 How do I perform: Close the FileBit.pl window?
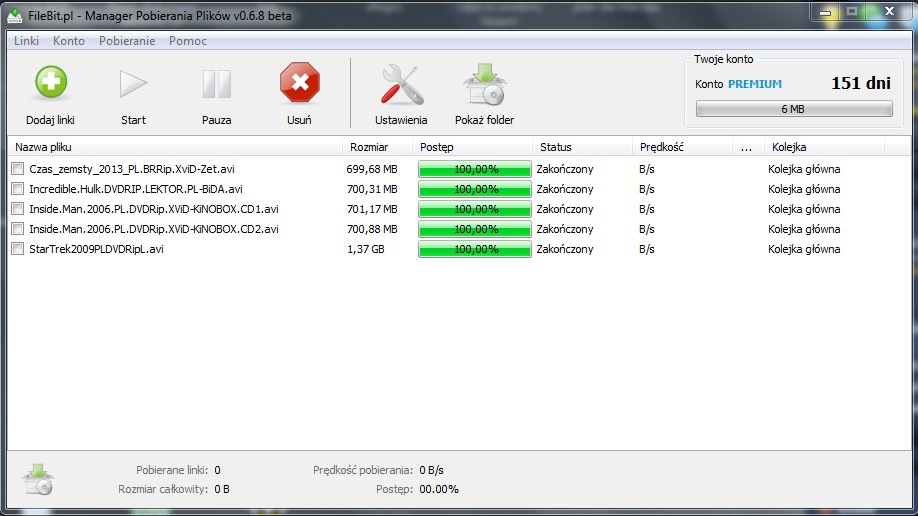pyautogui.click(x=889, y=12)
